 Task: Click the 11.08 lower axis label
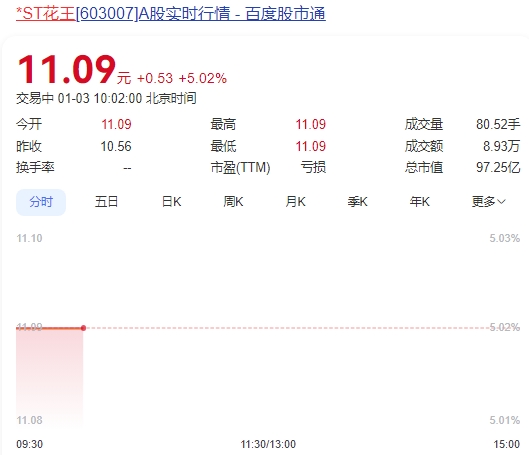29,420
